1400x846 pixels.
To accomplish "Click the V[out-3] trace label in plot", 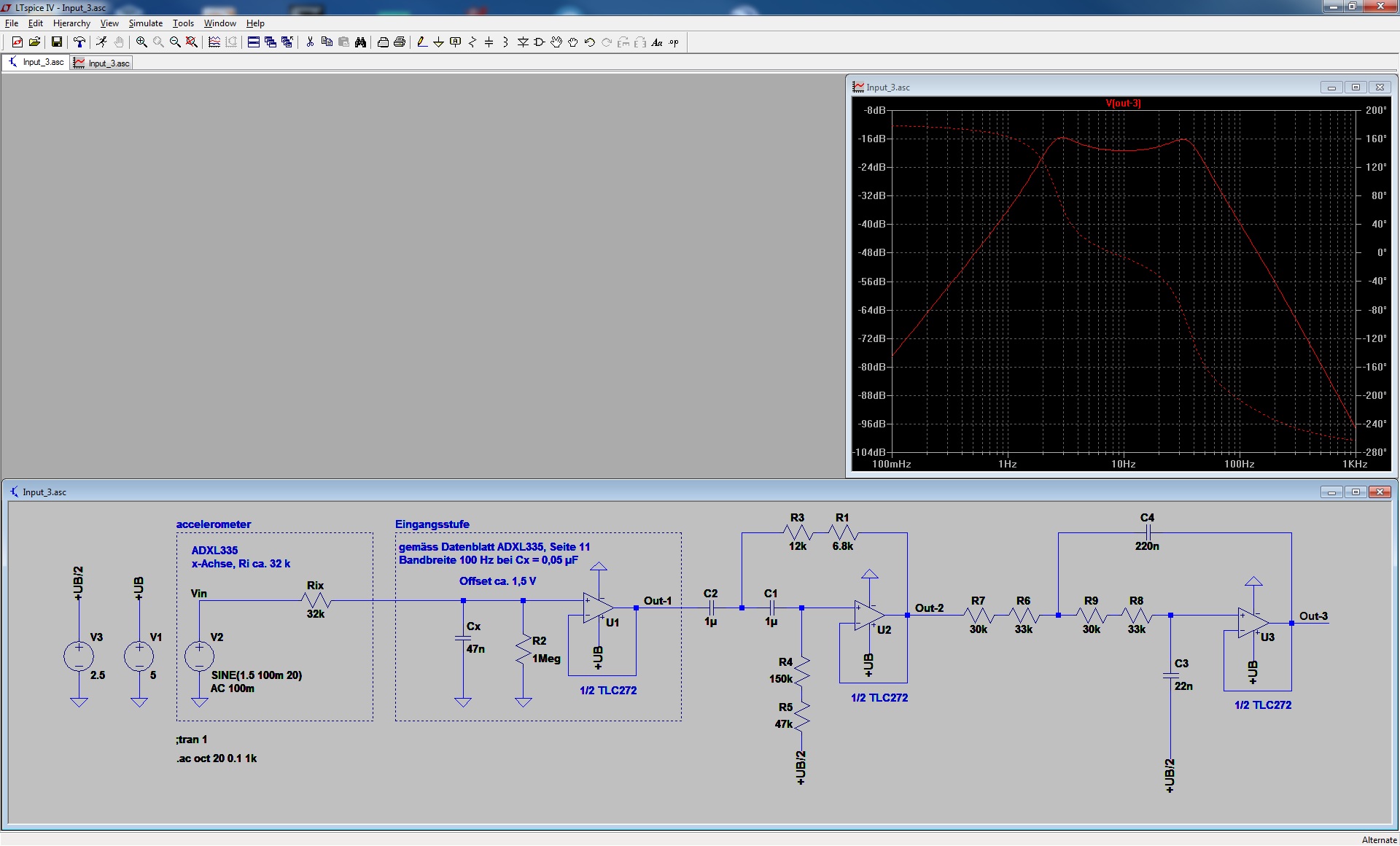I will [x=1123, y=103].
